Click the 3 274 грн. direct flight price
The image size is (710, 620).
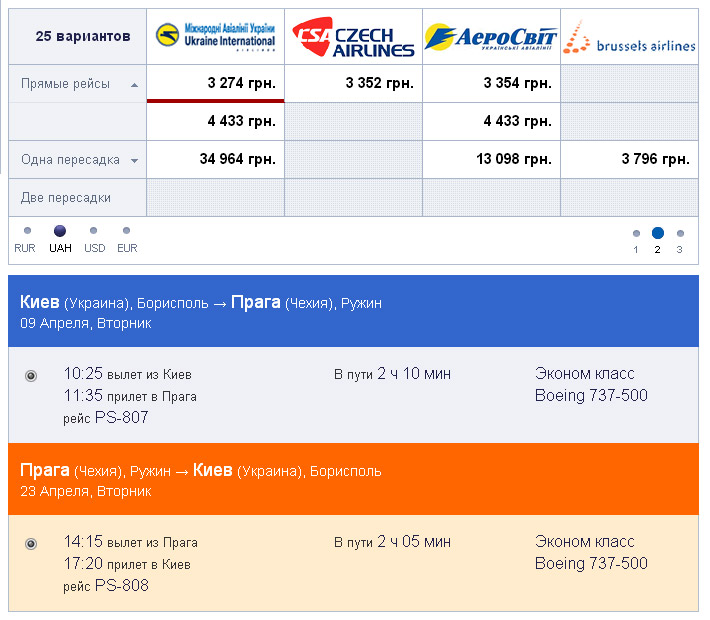click(x=241, y=83)
